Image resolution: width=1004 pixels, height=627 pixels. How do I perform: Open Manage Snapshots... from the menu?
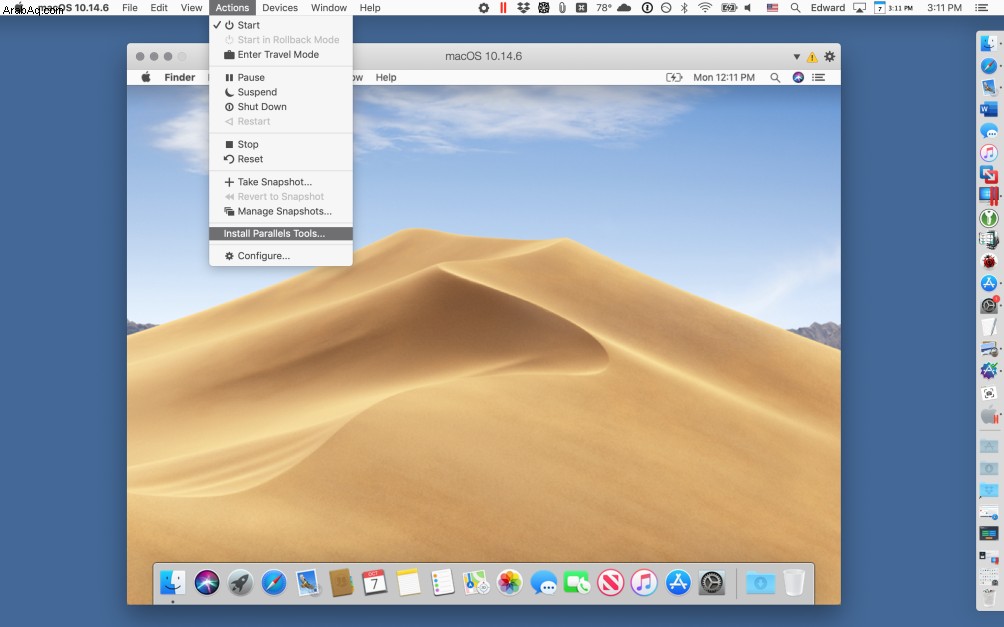[280, 211]
